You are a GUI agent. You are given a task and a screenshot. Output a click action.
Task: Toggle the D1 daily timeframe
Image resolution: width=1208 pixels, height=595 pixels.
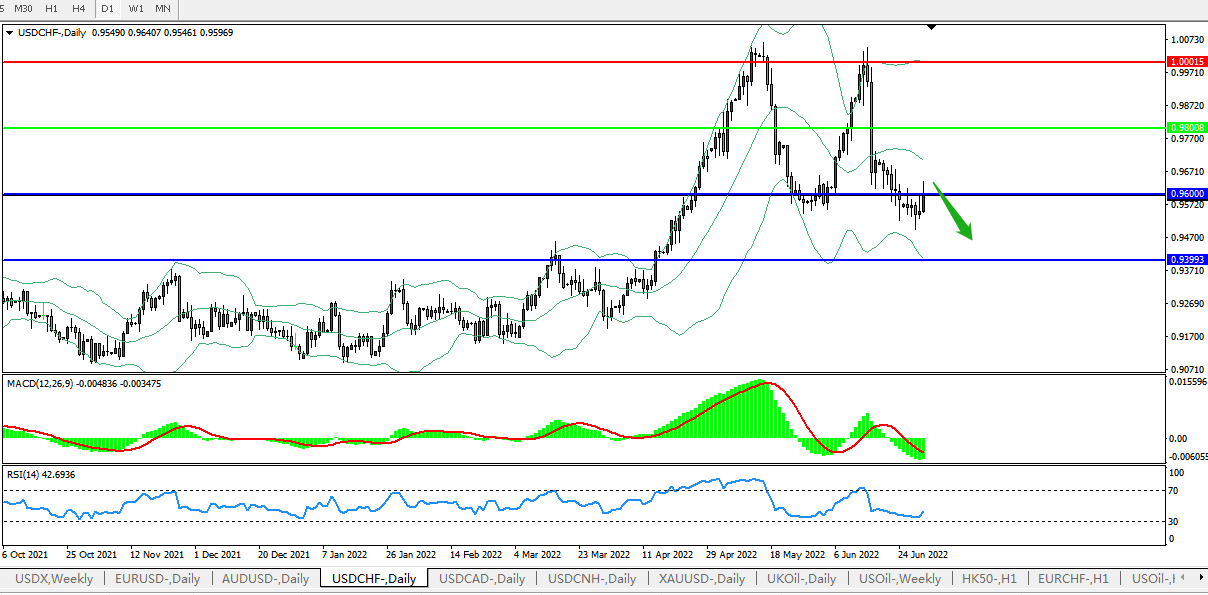point(108,8)
